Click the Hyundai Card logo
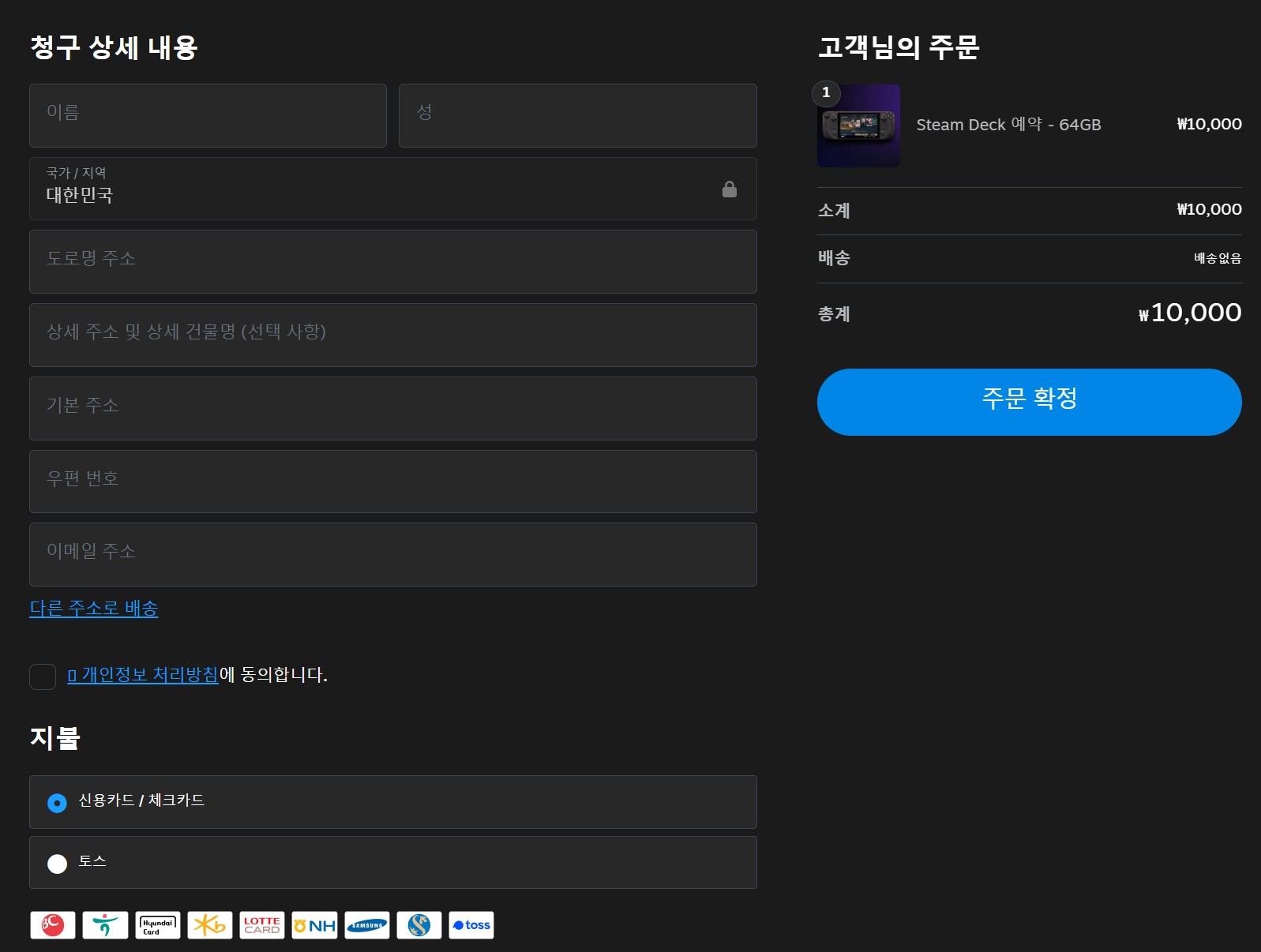The height and width of the screenshot is (952, 1261). pyautogui.click(x=158, y=925)
